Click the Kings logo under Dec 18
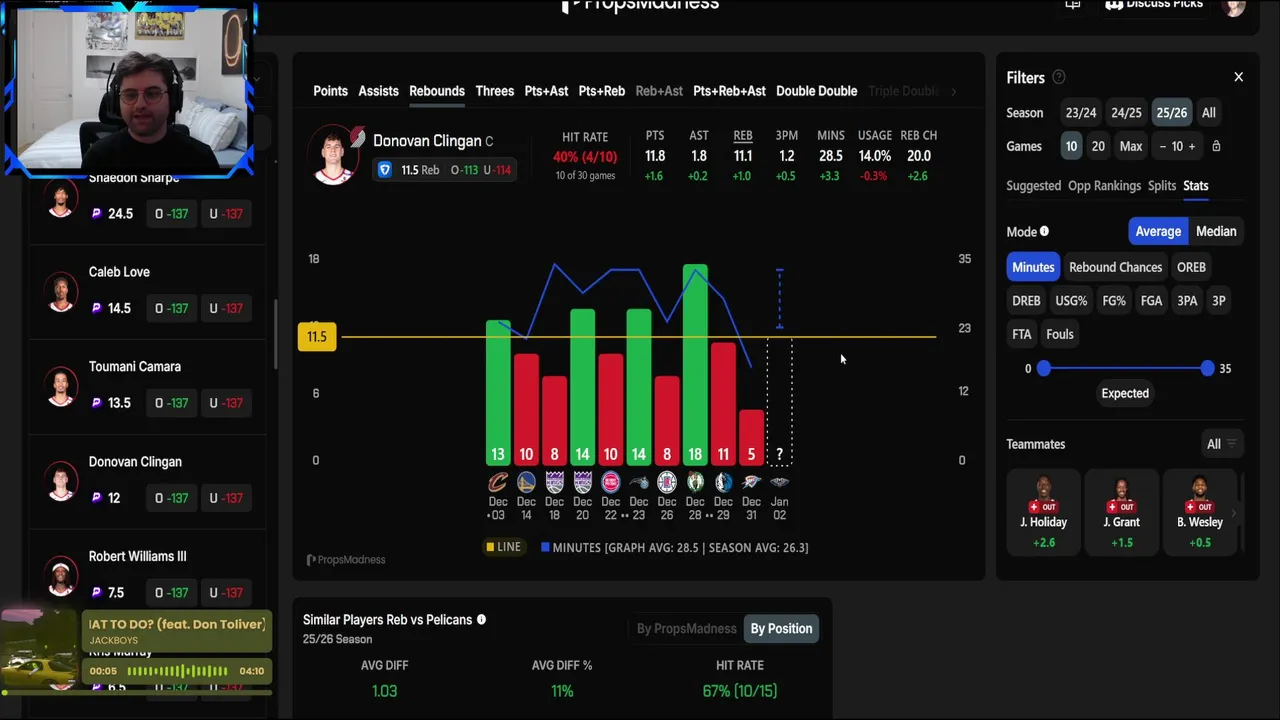Viewport: 1280px width, 720px height. (x=554, y=483)
